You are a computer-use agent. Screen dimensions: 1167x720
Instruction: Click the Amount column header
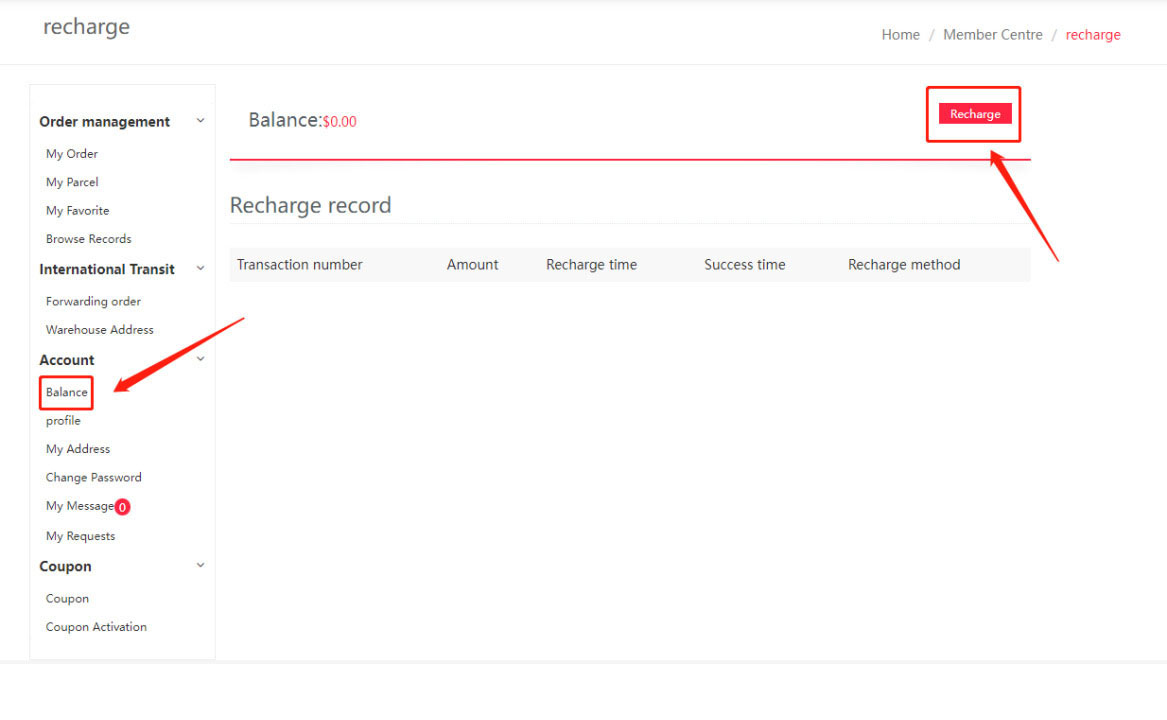473,264
